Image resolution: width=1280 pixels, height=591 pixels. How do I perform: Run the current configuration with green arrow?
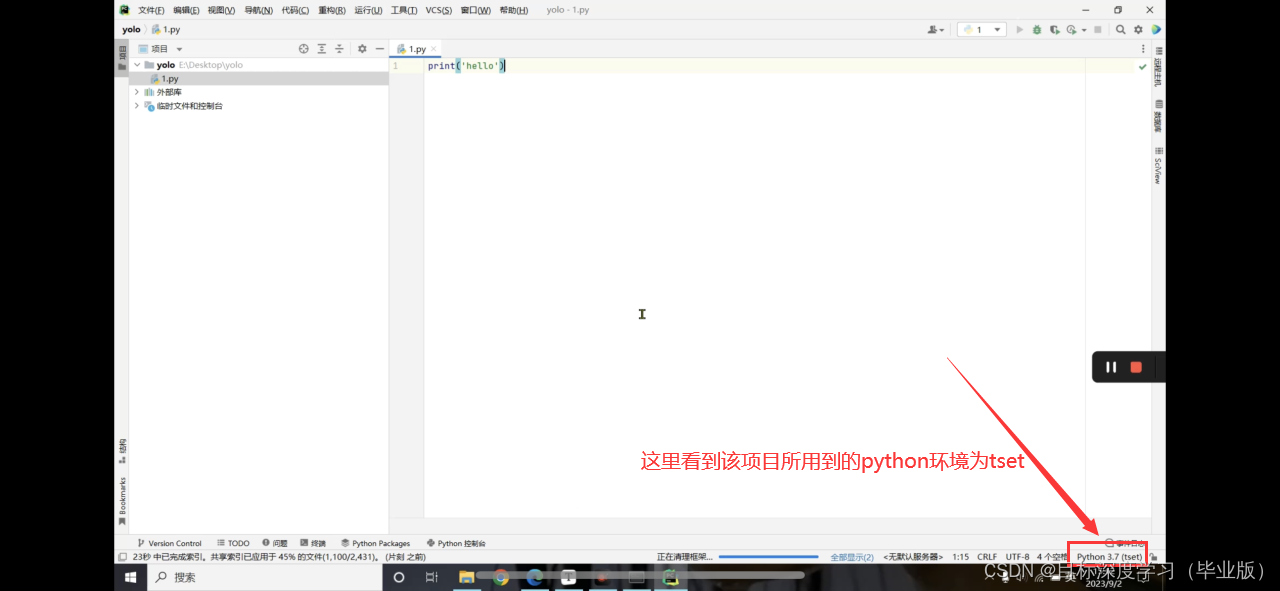(1020, 30)
